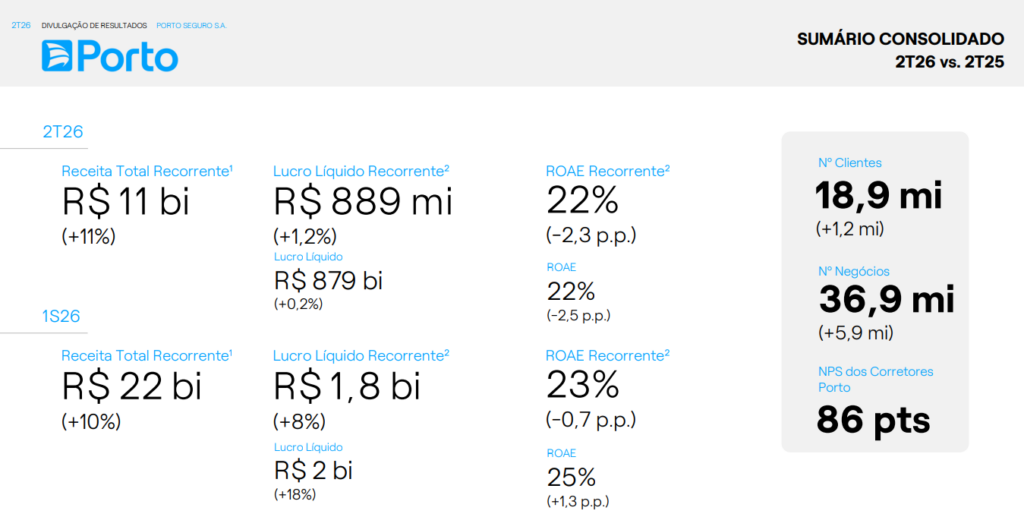The width and height of the screenshot is (1024, 517).
Task: Click the 2T25 comparison subtitle
Action: 950,63
